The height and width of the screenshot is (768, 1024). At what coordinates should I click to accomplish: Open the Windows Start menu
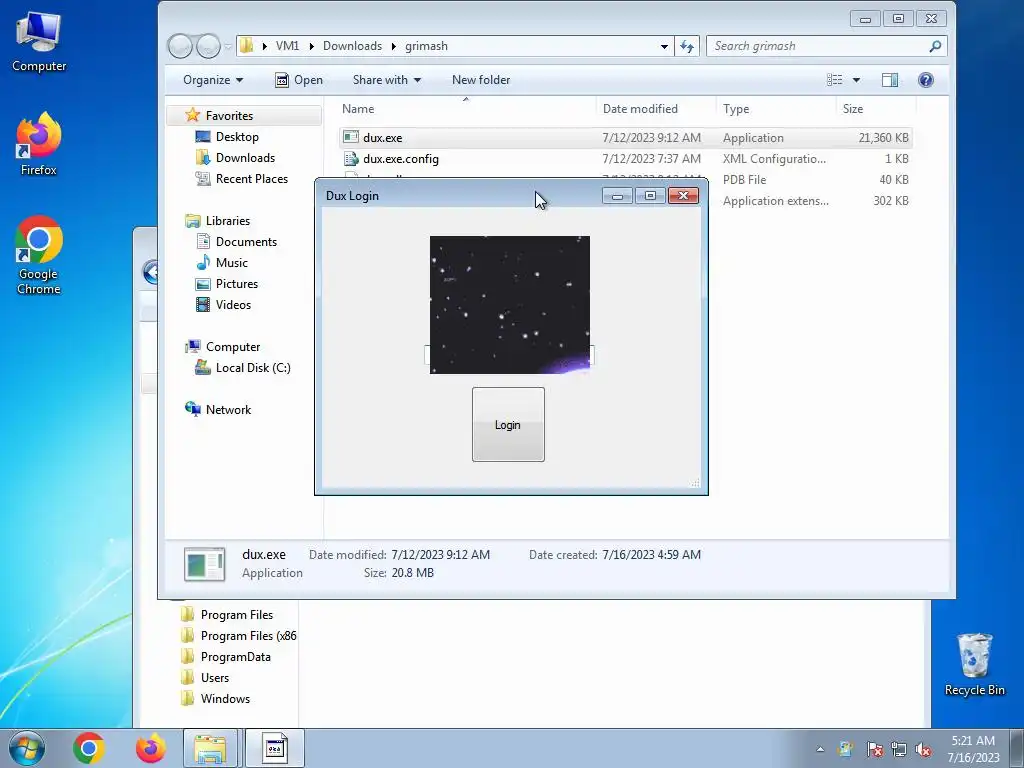coord(27,748)
